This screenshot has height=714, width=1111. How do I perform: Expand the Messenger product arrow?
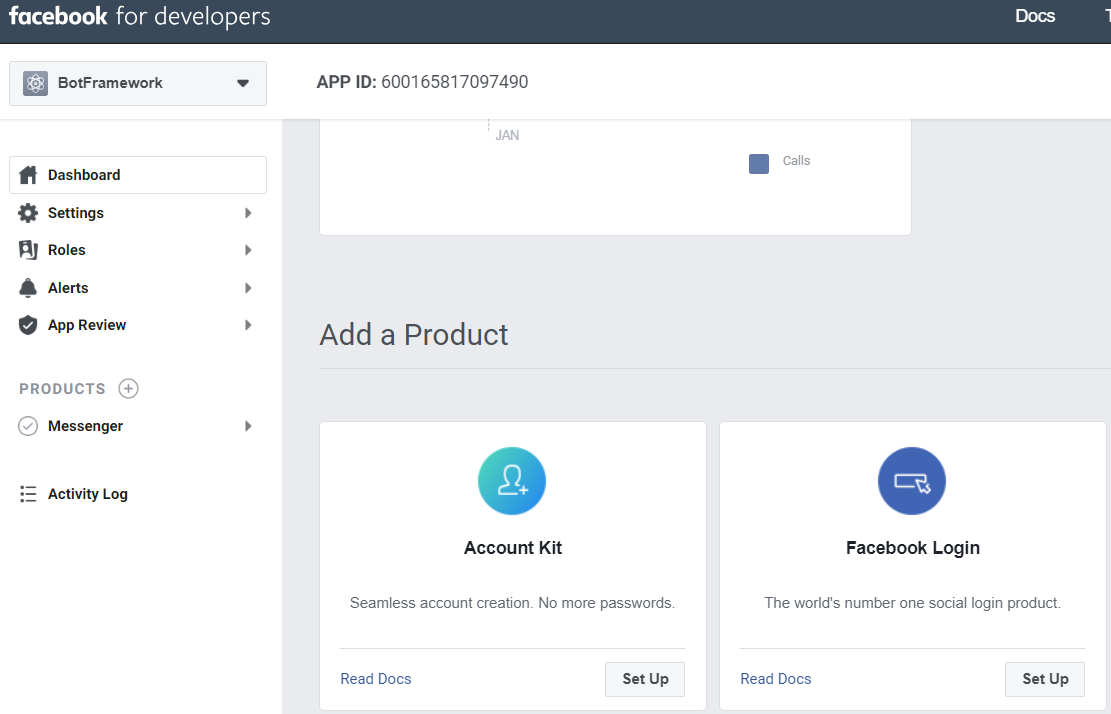pyautogui.click(x=248, y=426)
